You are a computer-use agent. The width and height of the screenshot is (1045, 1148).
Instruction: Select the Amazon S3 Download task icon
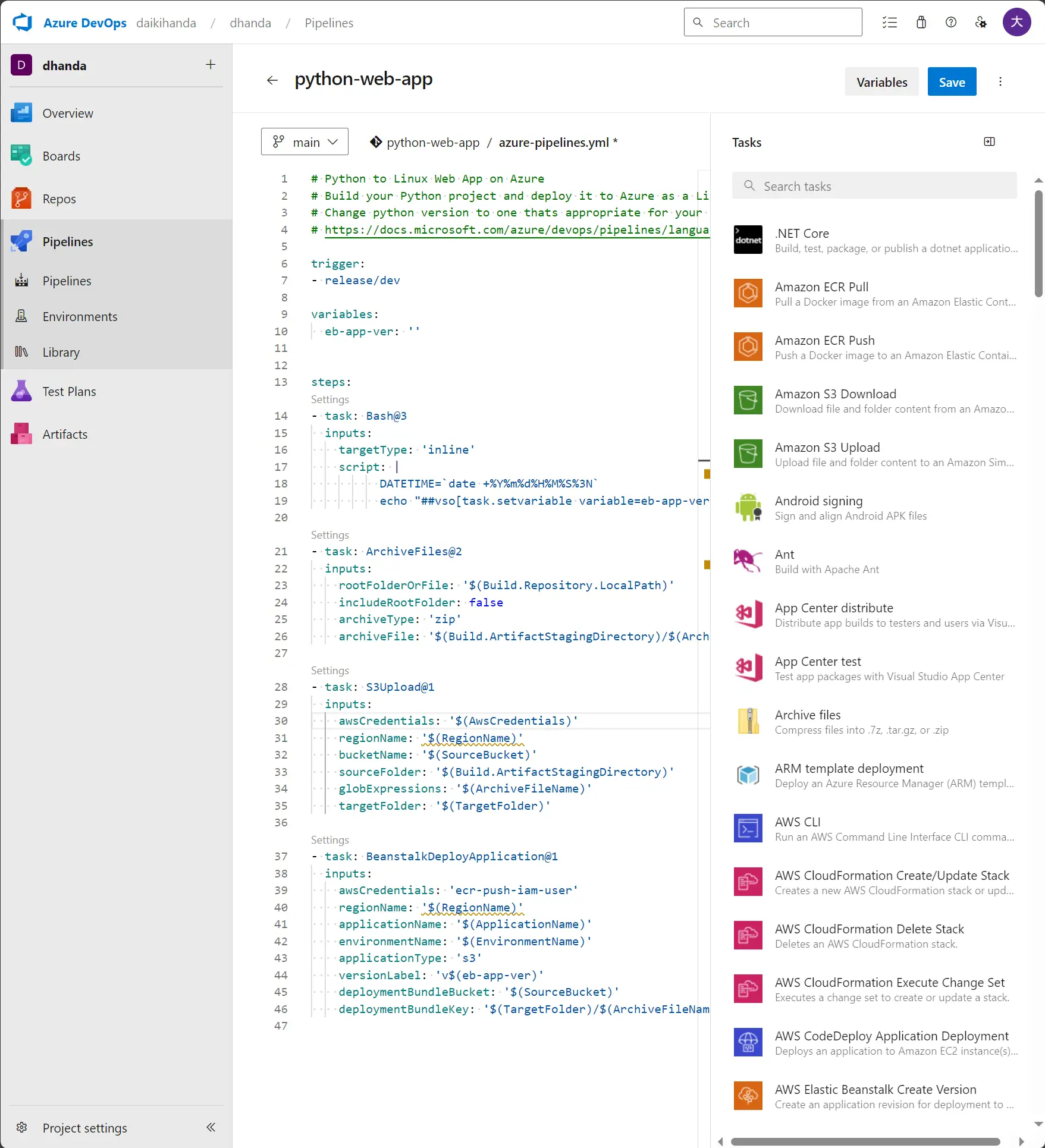point(748,400)
